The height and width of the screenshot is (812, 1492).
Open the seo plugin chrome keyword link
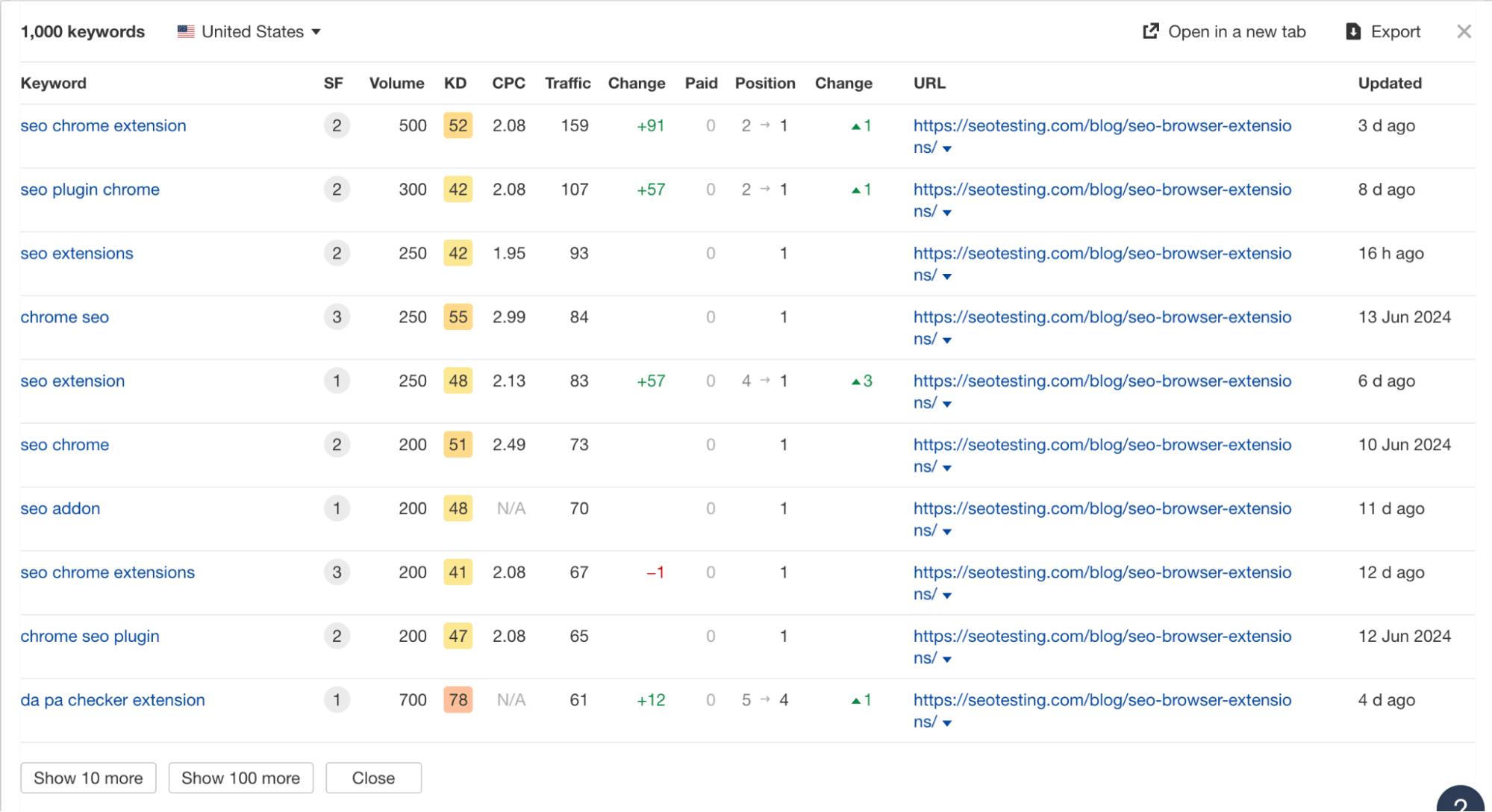(90, 190)
